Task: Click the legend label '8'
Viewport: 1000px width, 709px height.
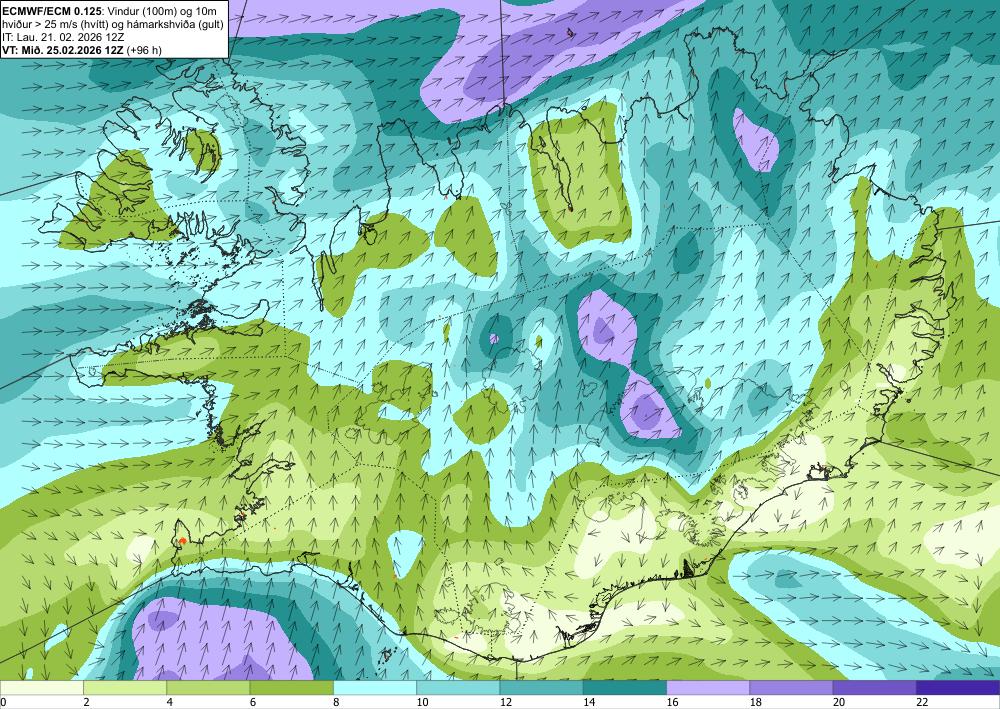Action: click(336, 702)
